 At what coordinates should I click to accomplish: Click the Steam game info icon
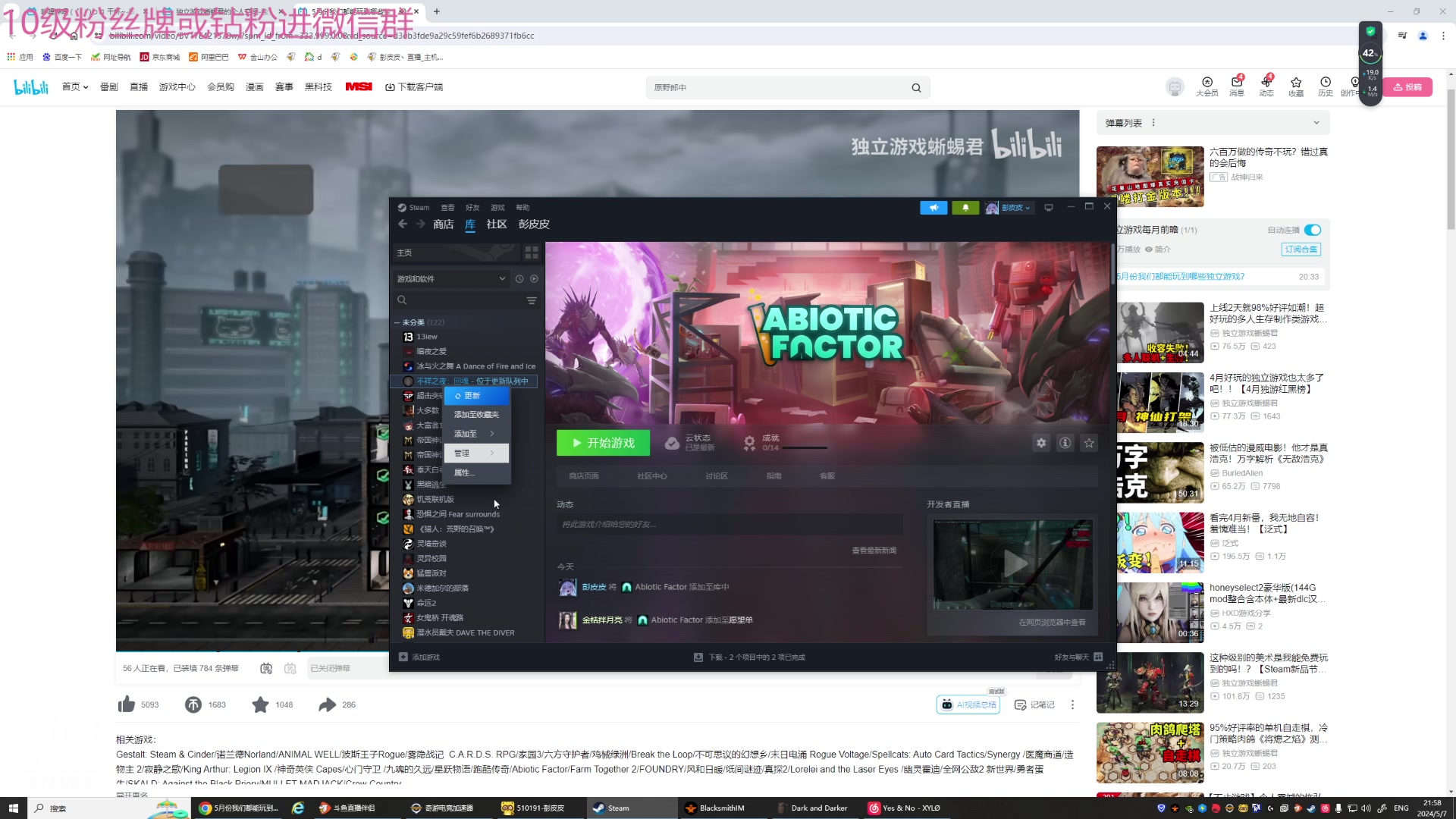click(1065, 443)
